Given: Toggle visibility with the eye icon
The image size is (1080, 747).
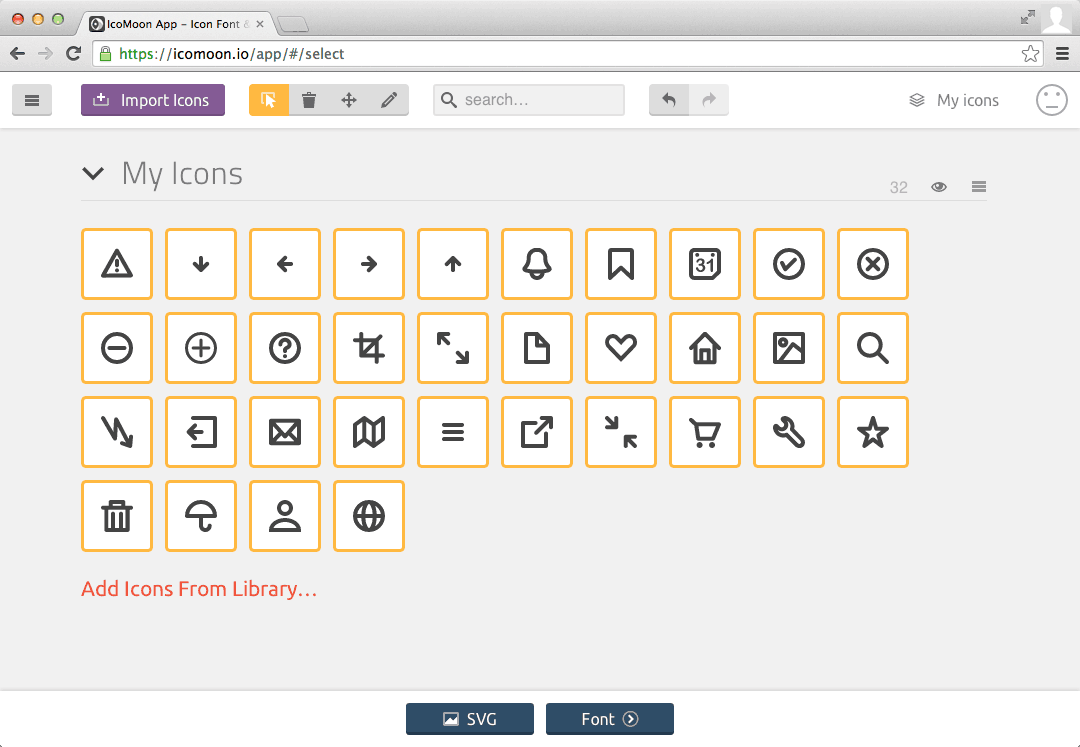Looking at the screenshot, I should point(938,186).
